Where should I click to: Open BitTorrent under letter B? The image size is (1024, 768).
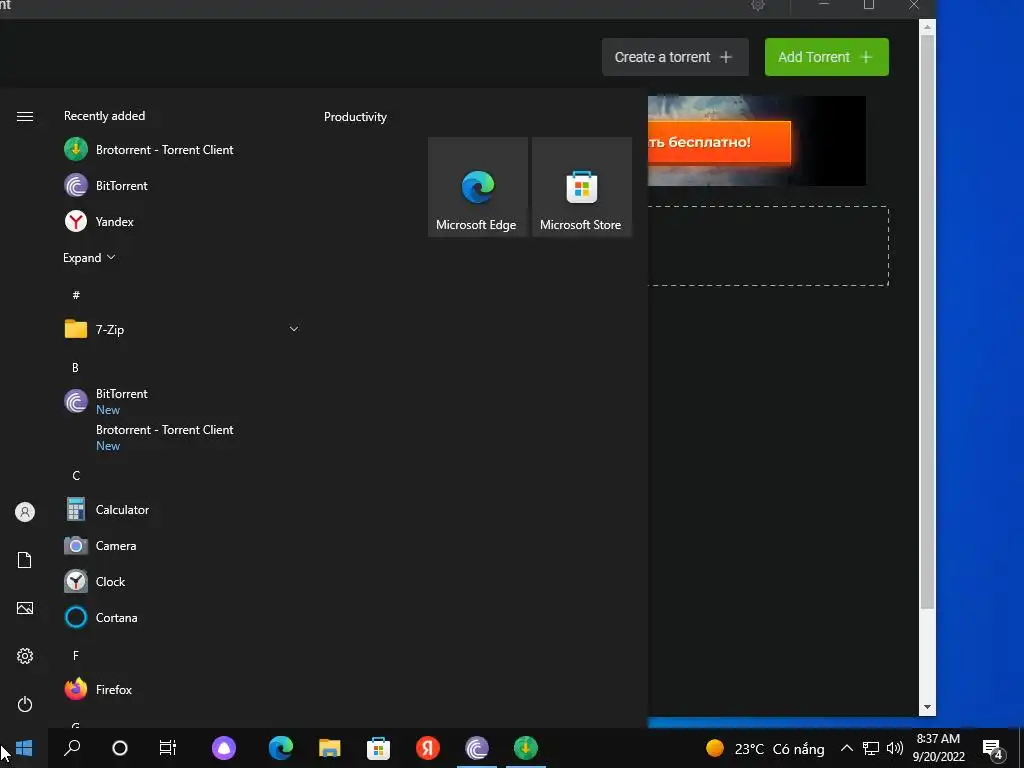tap(106, 401)
